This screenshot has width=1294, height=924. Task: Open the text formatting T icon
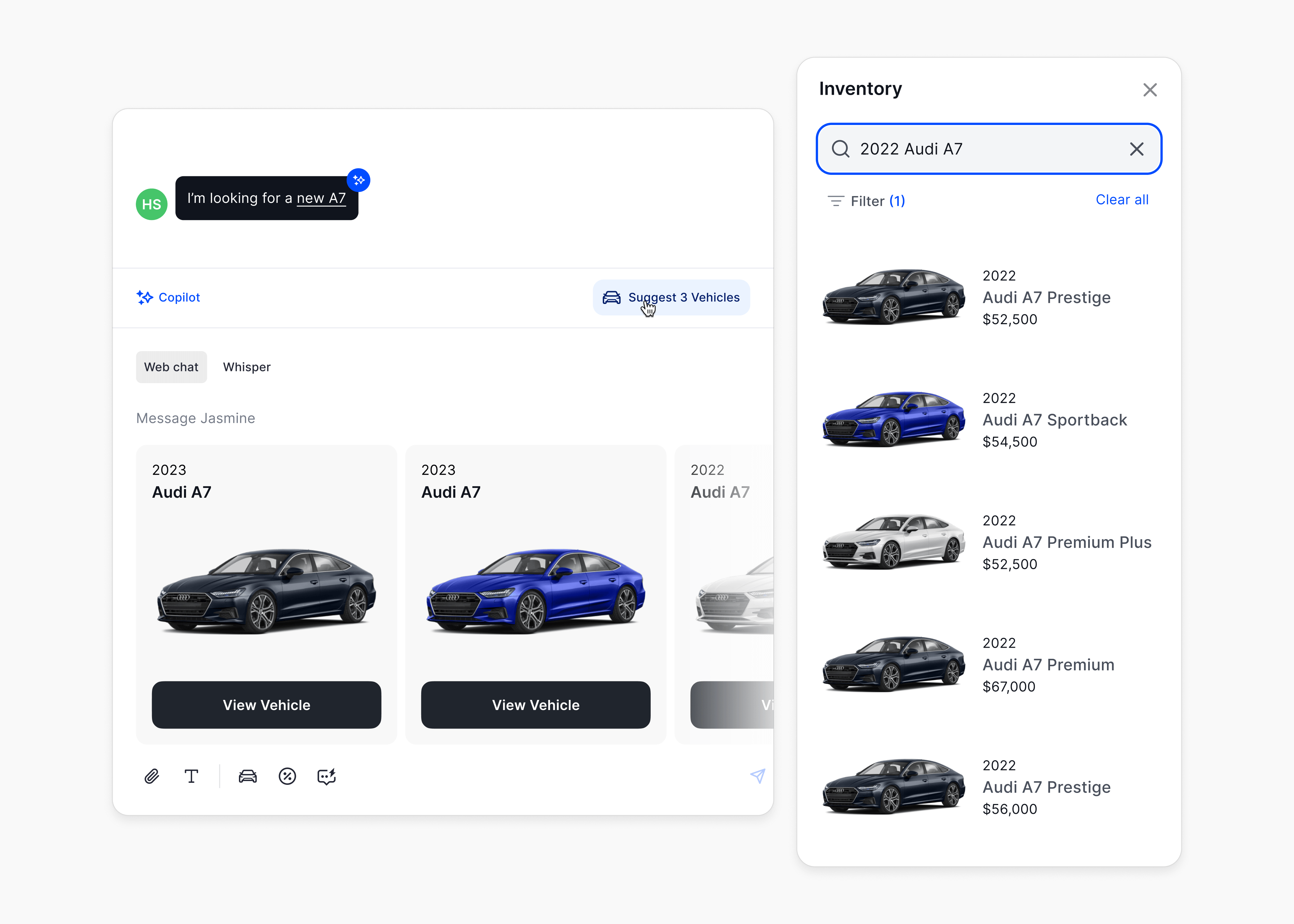click(191, 776)
